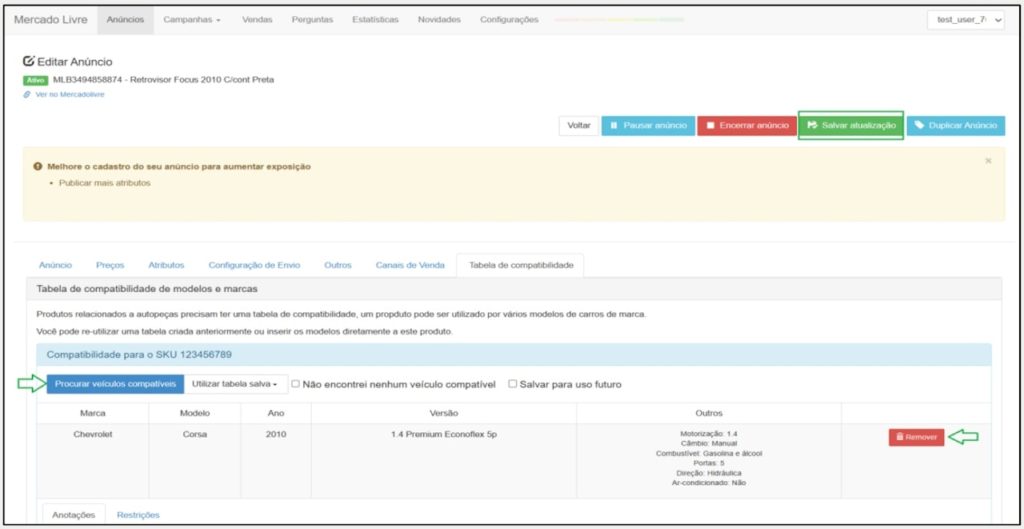Check Salvar para uso futuro
The height and width of the screenshot is (529, 1024).
click(x=513, y=384)
